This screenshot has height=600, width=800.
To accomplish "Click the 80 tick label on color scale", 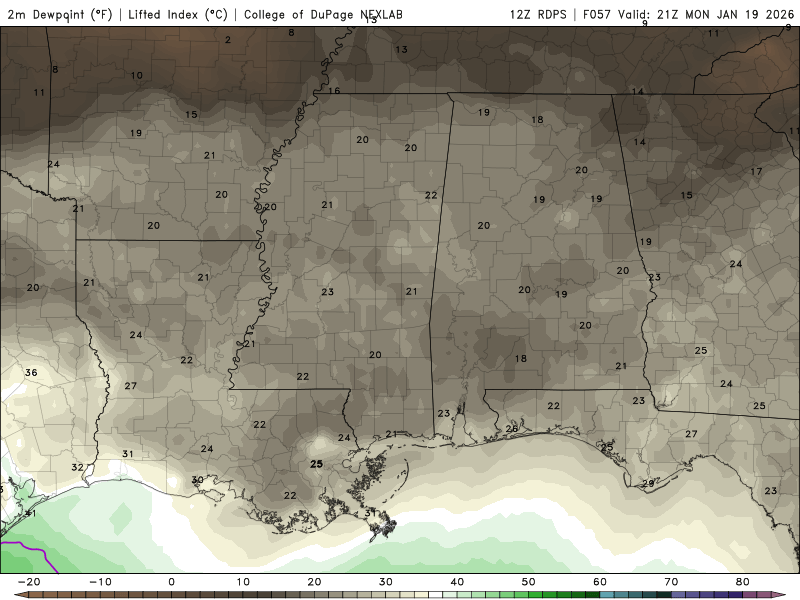I will click(743, 582).
